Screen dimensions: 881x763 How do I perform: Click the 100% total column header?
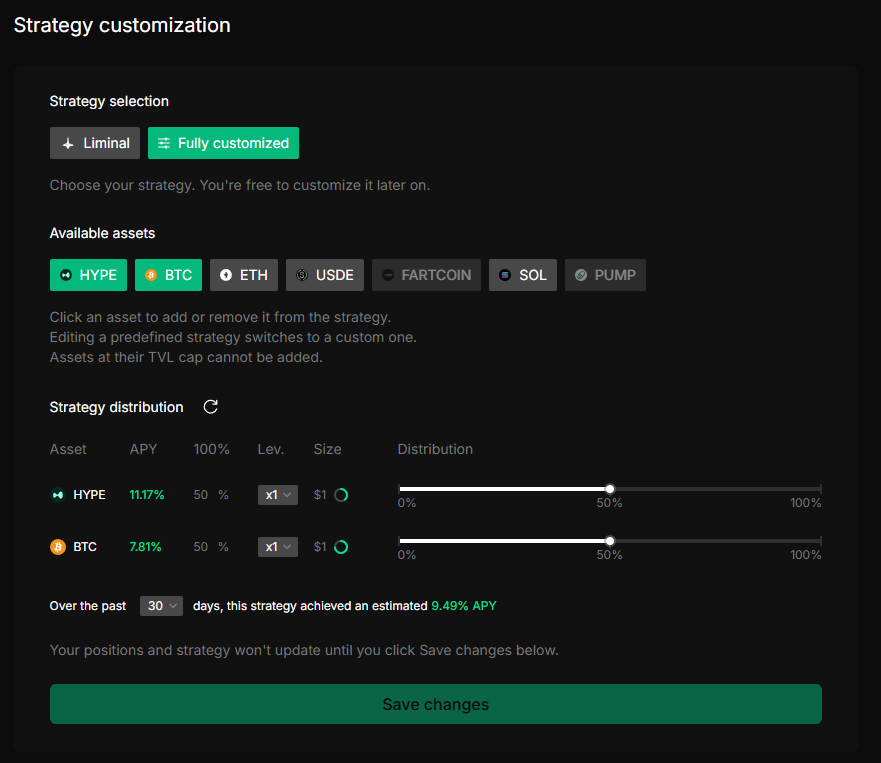[x=211, y=449]
